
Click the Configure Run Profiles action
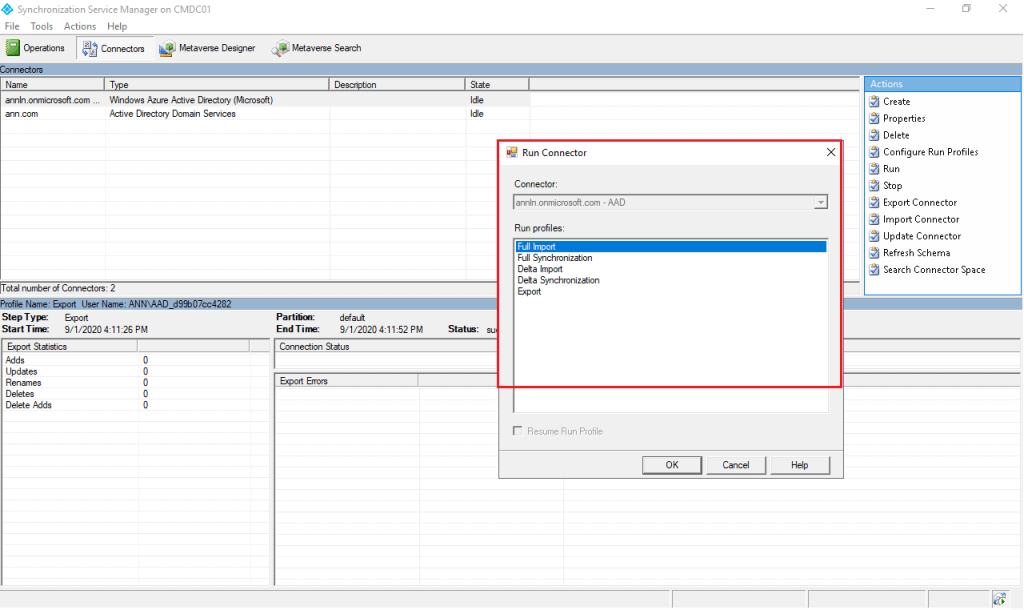click(x=931, y=152)
